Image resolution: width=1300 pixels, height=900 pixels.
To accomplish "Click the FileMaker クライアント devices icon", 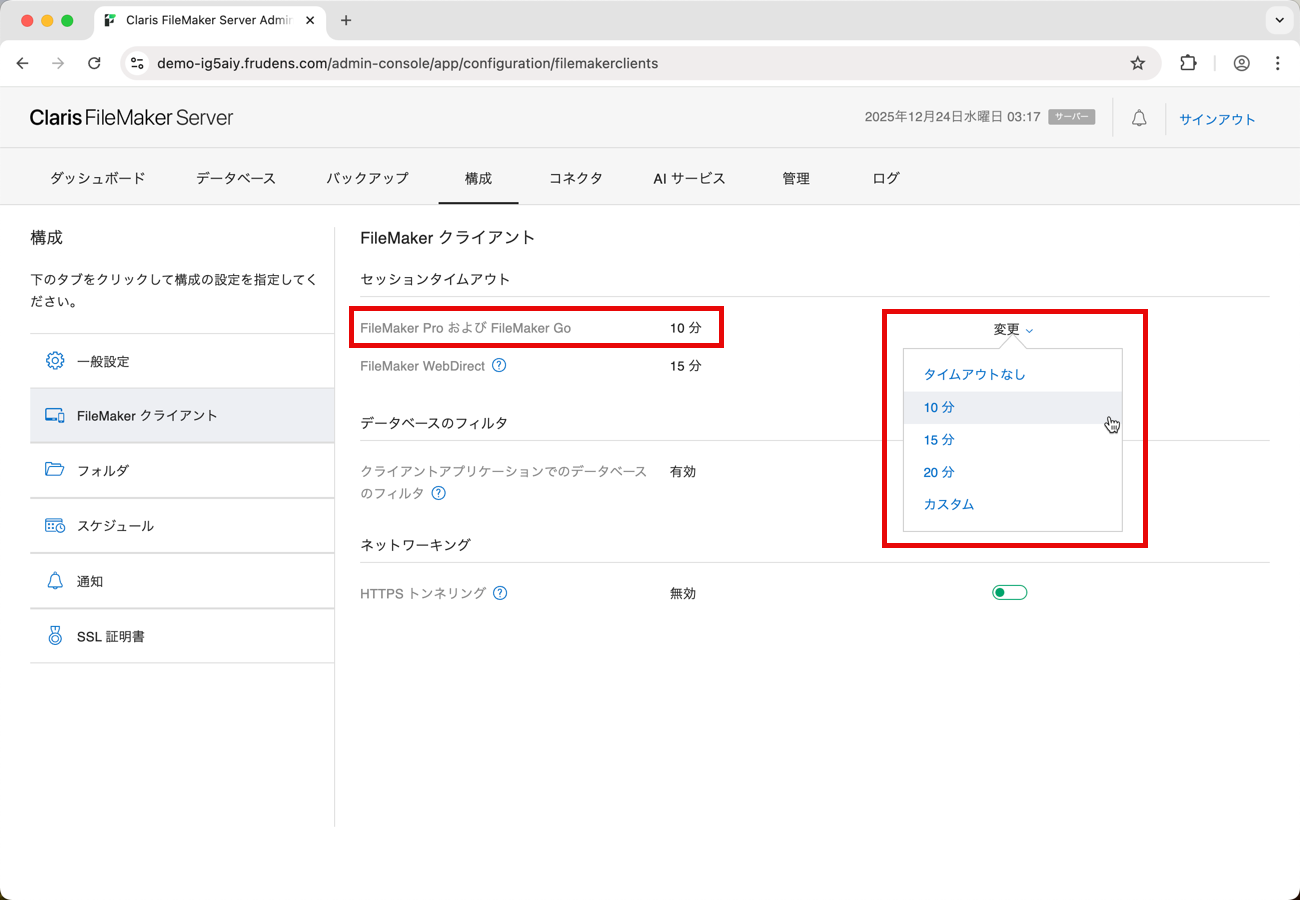I will click(x=55, y=415).
